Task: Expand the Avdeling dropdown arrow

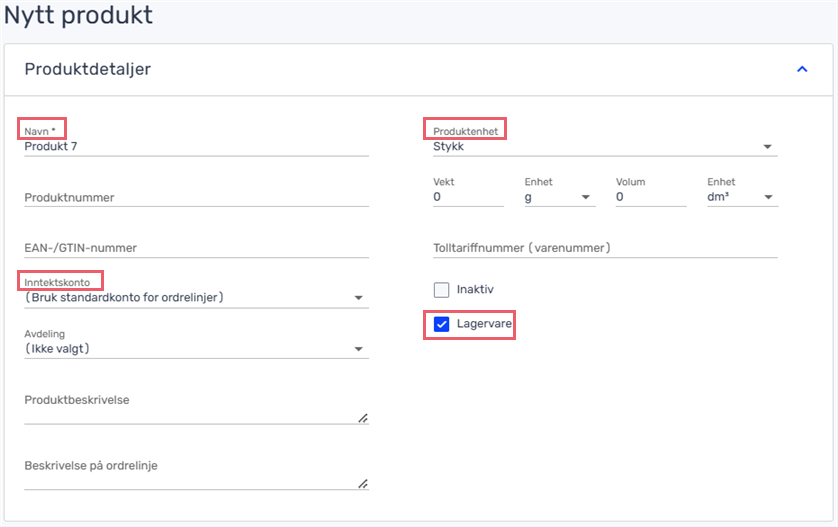Action: [359, 349]
